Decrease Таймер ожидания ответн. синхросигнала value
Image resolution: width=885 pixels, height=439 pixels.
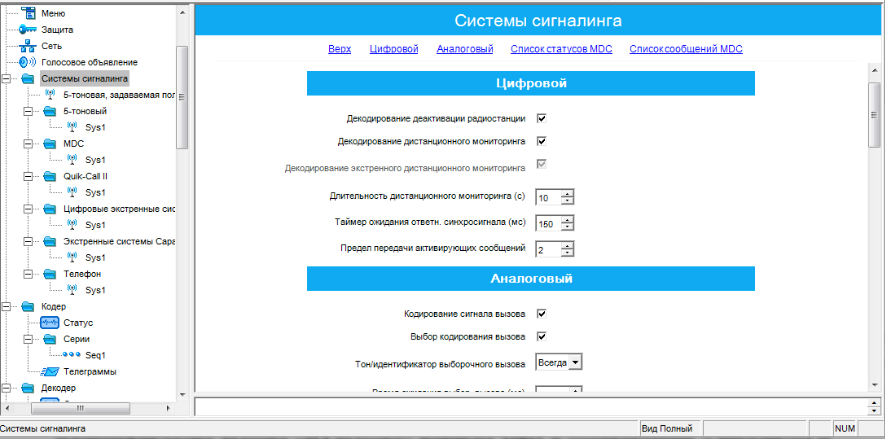click(x=568, y=227)
